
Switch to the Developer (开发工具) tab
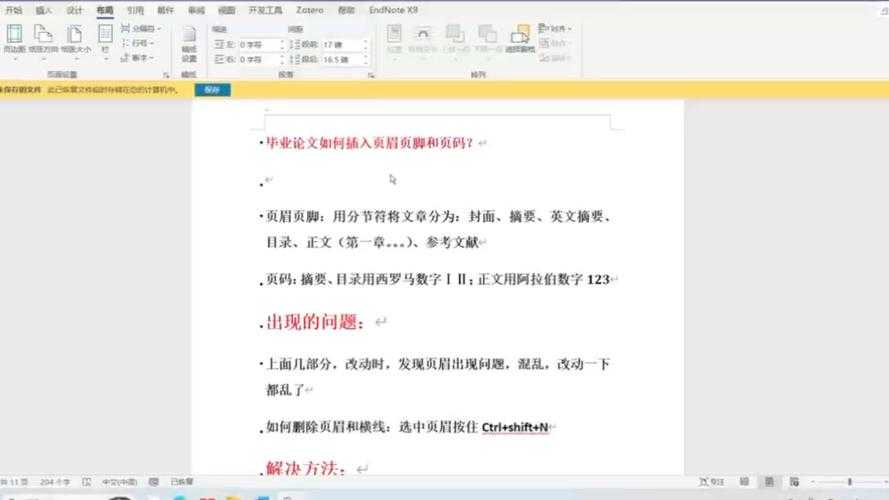pos(265,10)
